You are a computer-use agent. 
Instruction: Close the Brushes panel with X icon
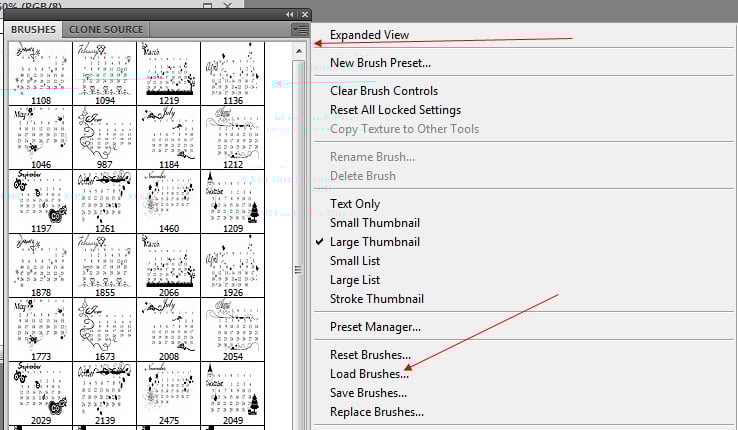305,15
